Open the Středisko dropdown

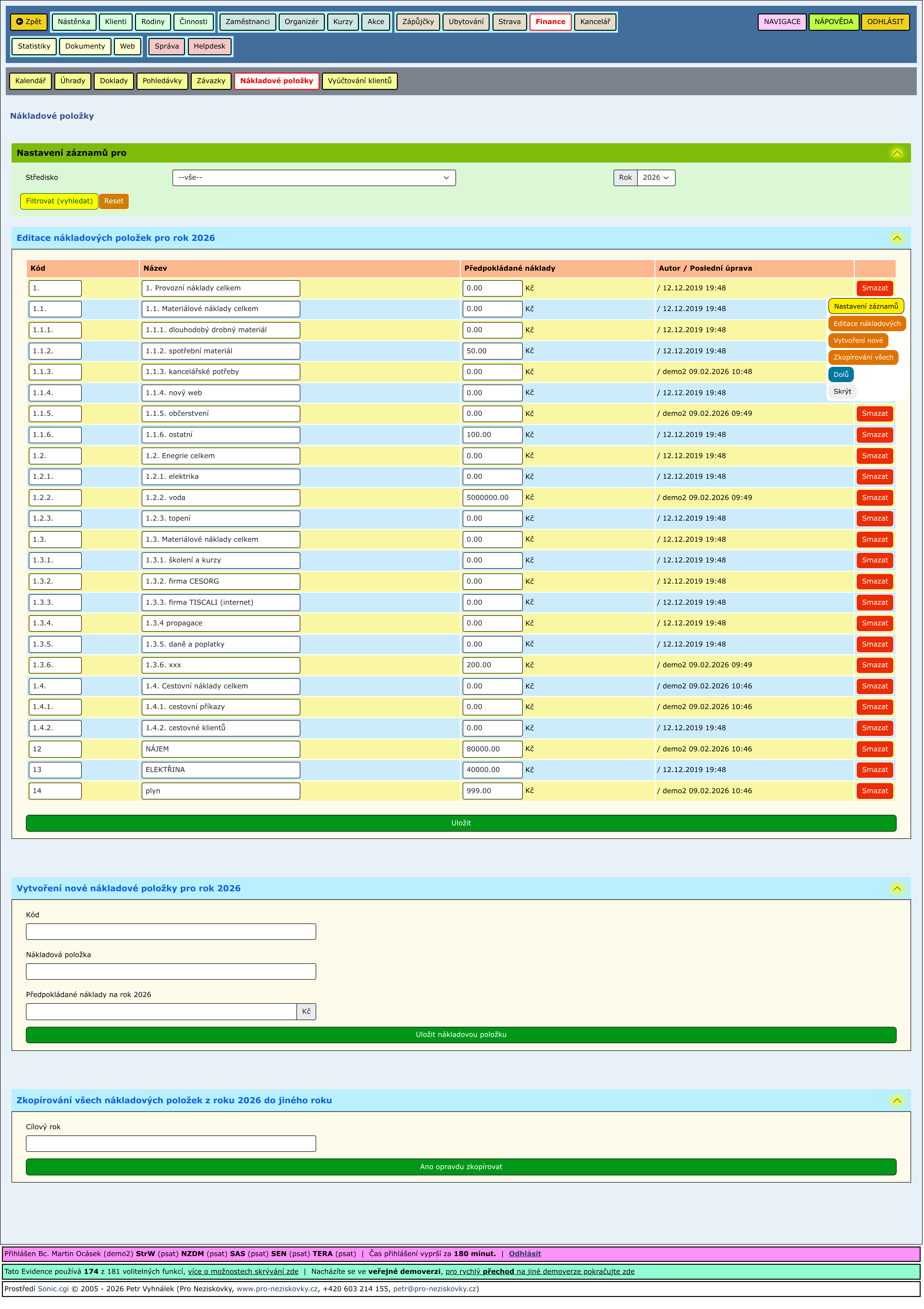tap(314, 178)
